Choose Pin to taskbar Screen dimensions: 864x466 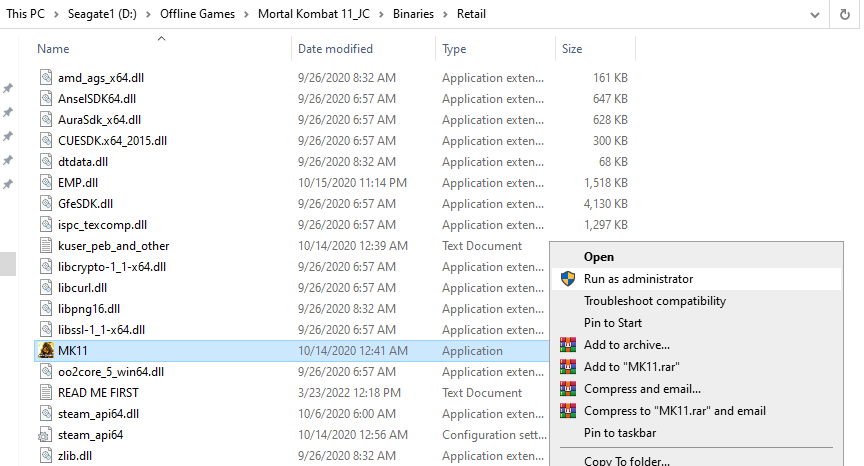[696, 433]
